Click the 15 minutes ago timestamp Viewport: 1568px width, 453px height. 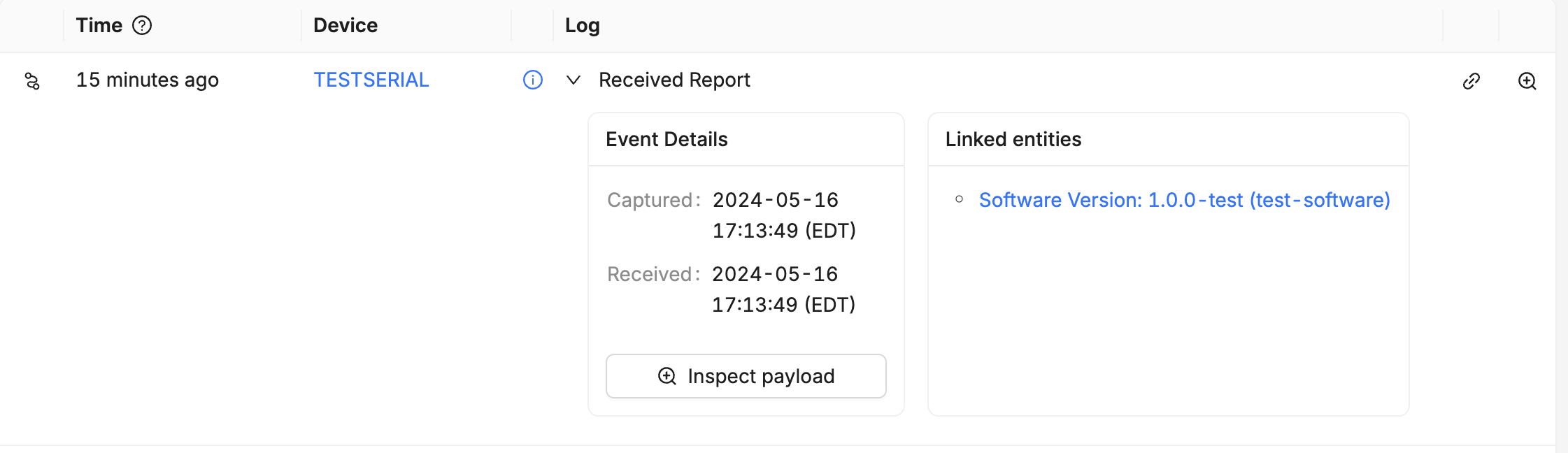[x=148, y=80]
